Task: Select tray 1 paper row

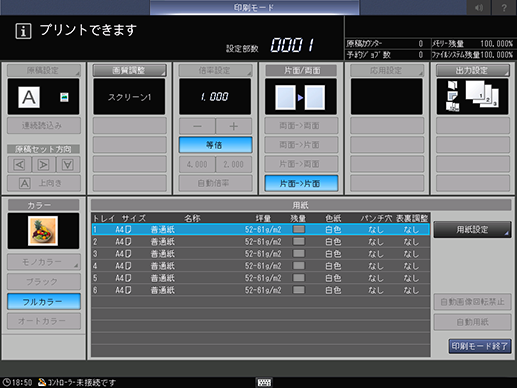Action: pos(261,229)
